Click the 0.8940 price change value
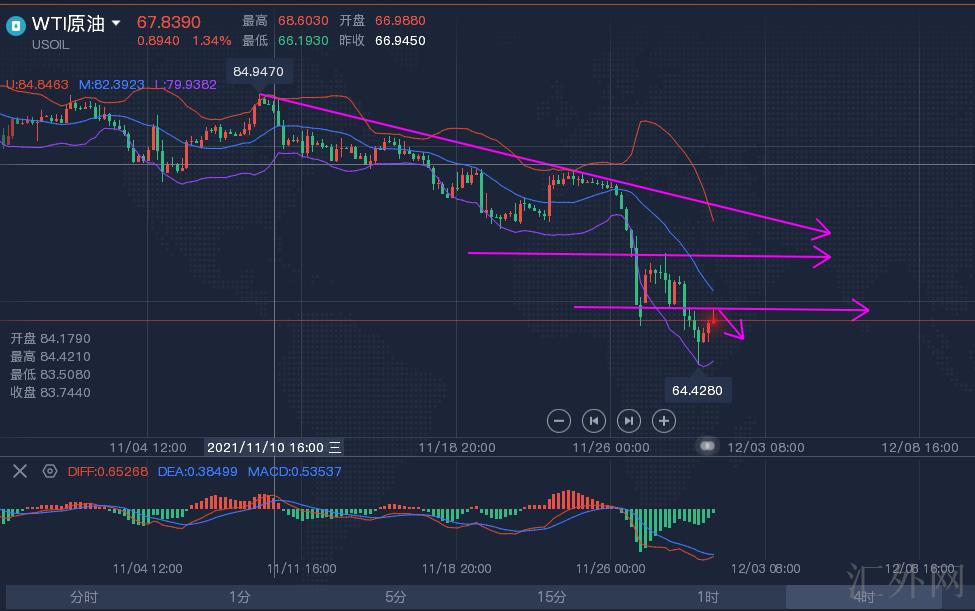This screenshot has width=975, height=611. [x=158, y=41]
